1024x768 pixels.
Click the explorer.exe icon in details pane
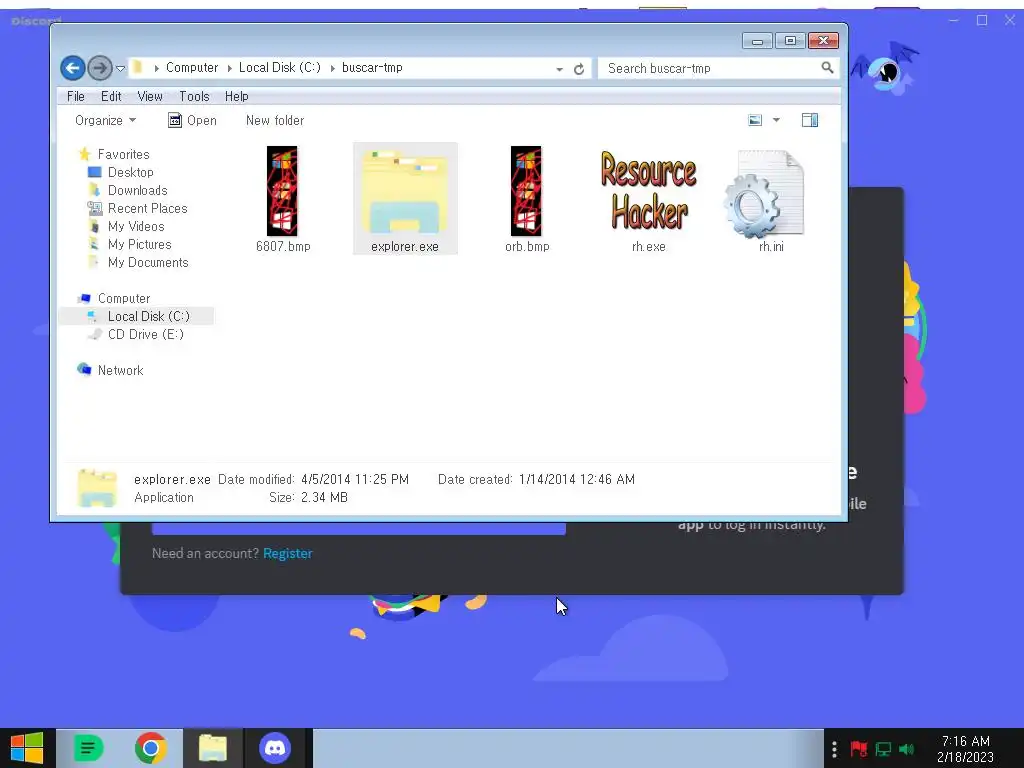pyautogui.click(x=97, y=488)
